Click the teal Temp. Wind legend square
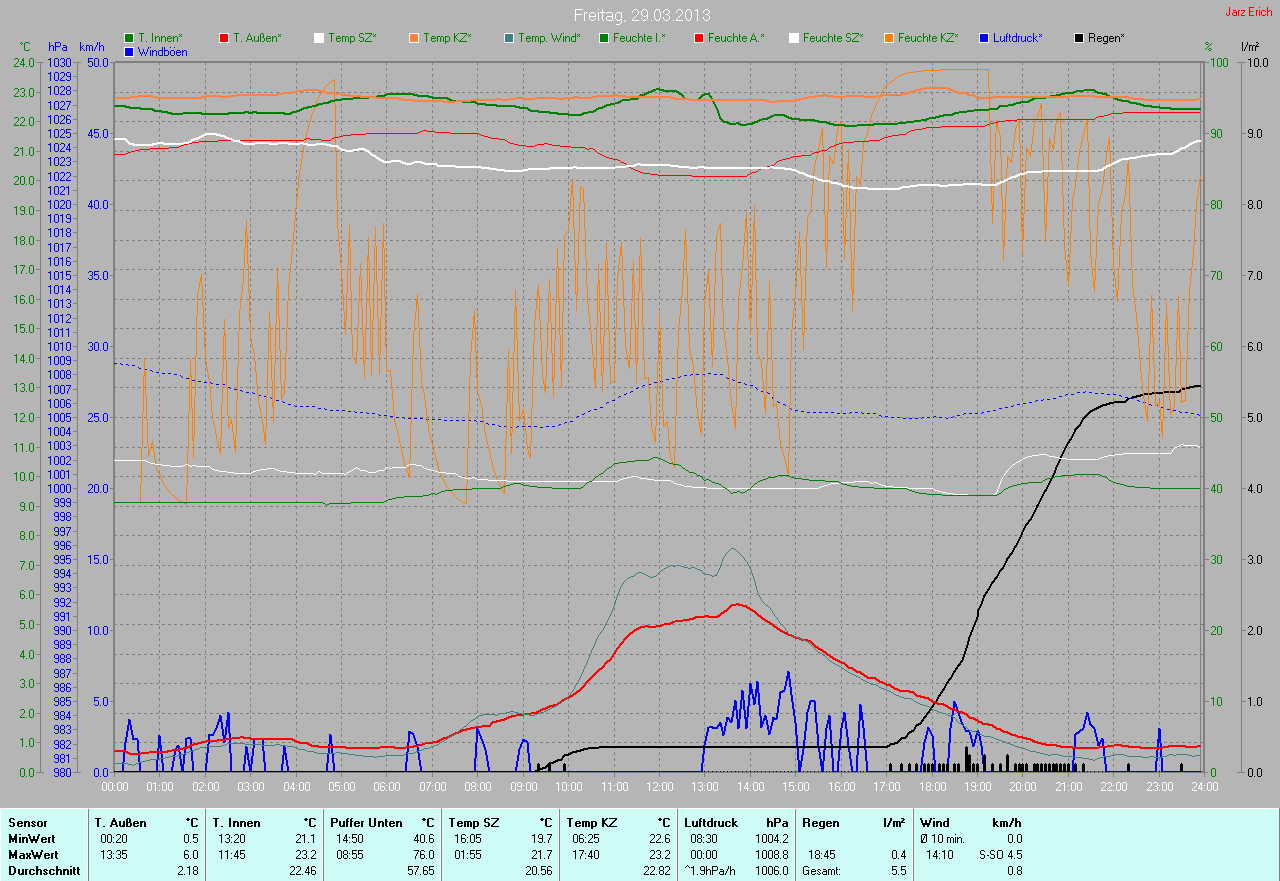Screen dimensions: 1280x881 (x=509, y=38)
